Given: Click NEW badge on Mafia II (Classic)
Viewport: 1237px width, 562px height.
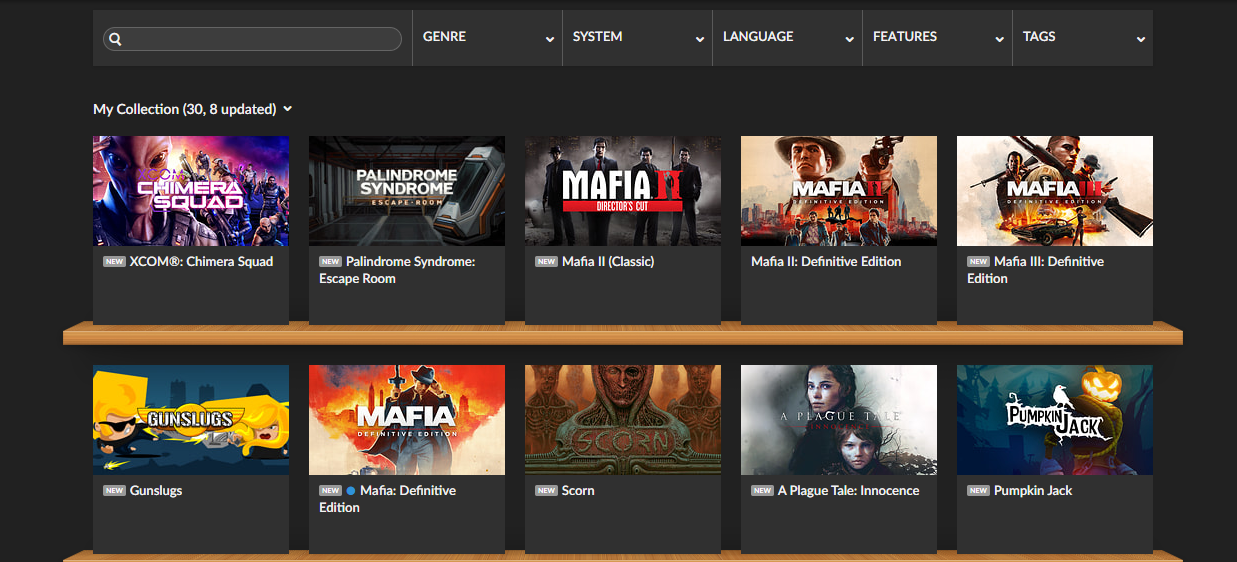Looking at the screenshot, I should (x=546, y=262).
